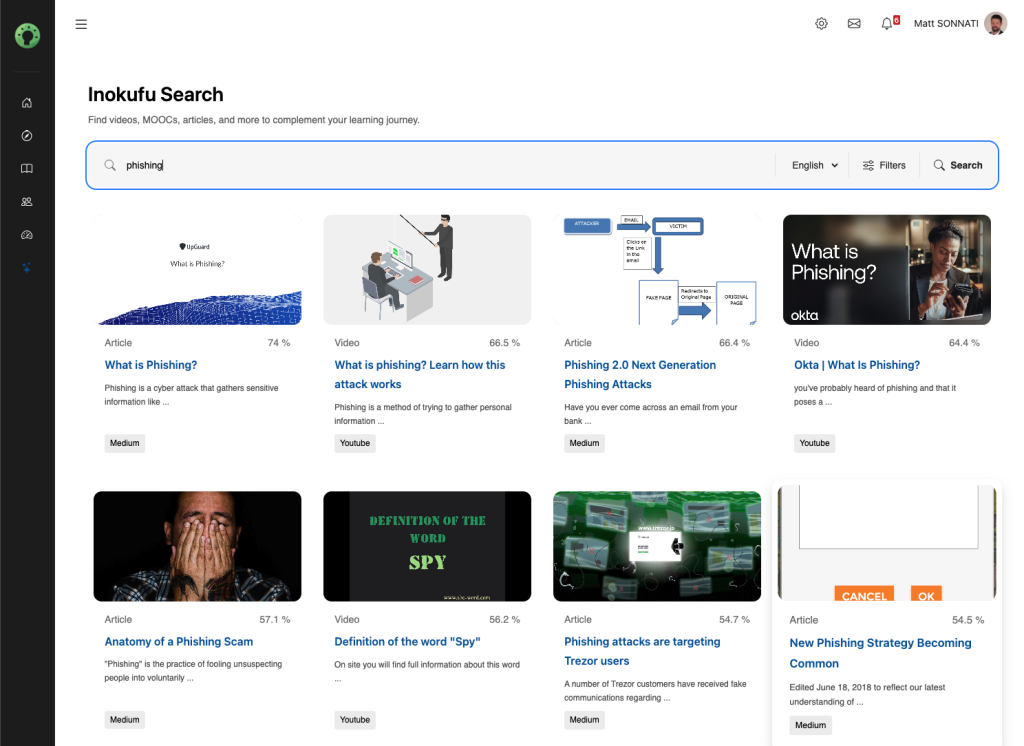The image size is (1024, 746).
Task: Check notifications via the bell icon
Action: coord(888,22)
